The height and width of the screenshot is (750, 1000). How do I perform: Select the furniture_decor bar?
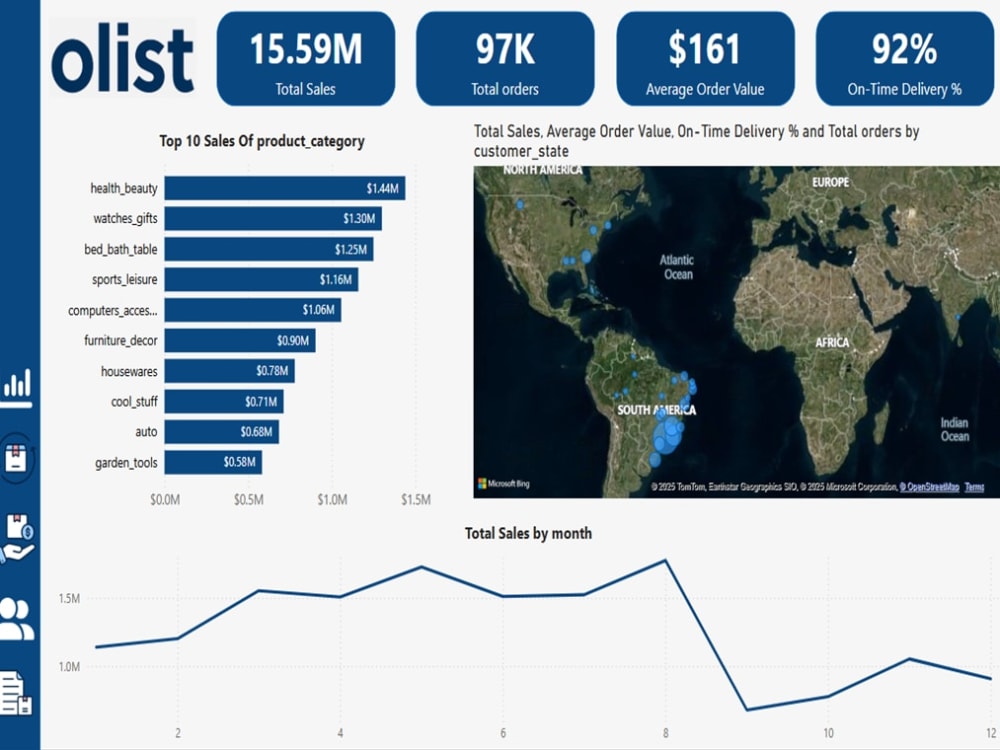240,341
